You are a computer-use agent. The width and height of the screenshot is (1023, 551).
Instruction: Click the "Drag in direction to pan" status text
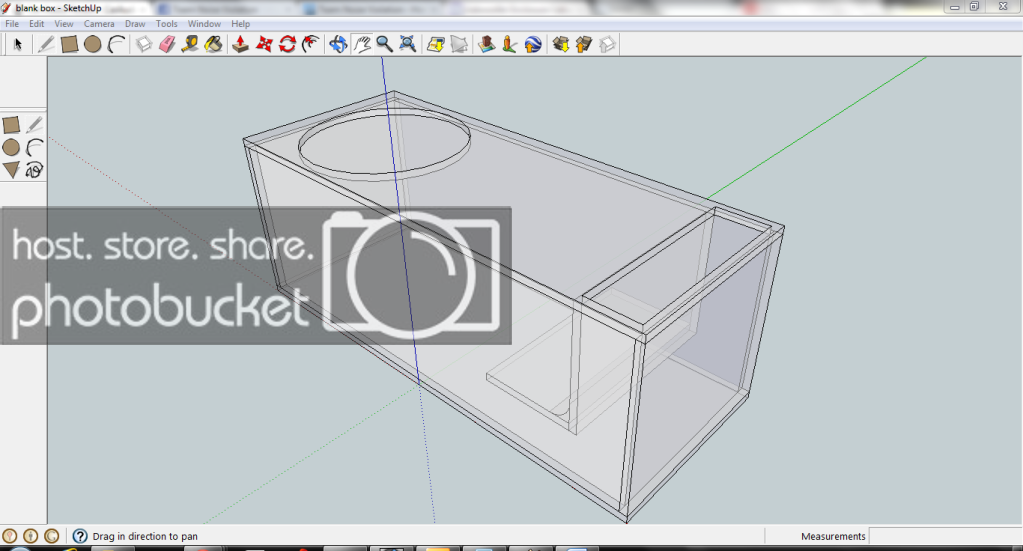click(145, 536)
